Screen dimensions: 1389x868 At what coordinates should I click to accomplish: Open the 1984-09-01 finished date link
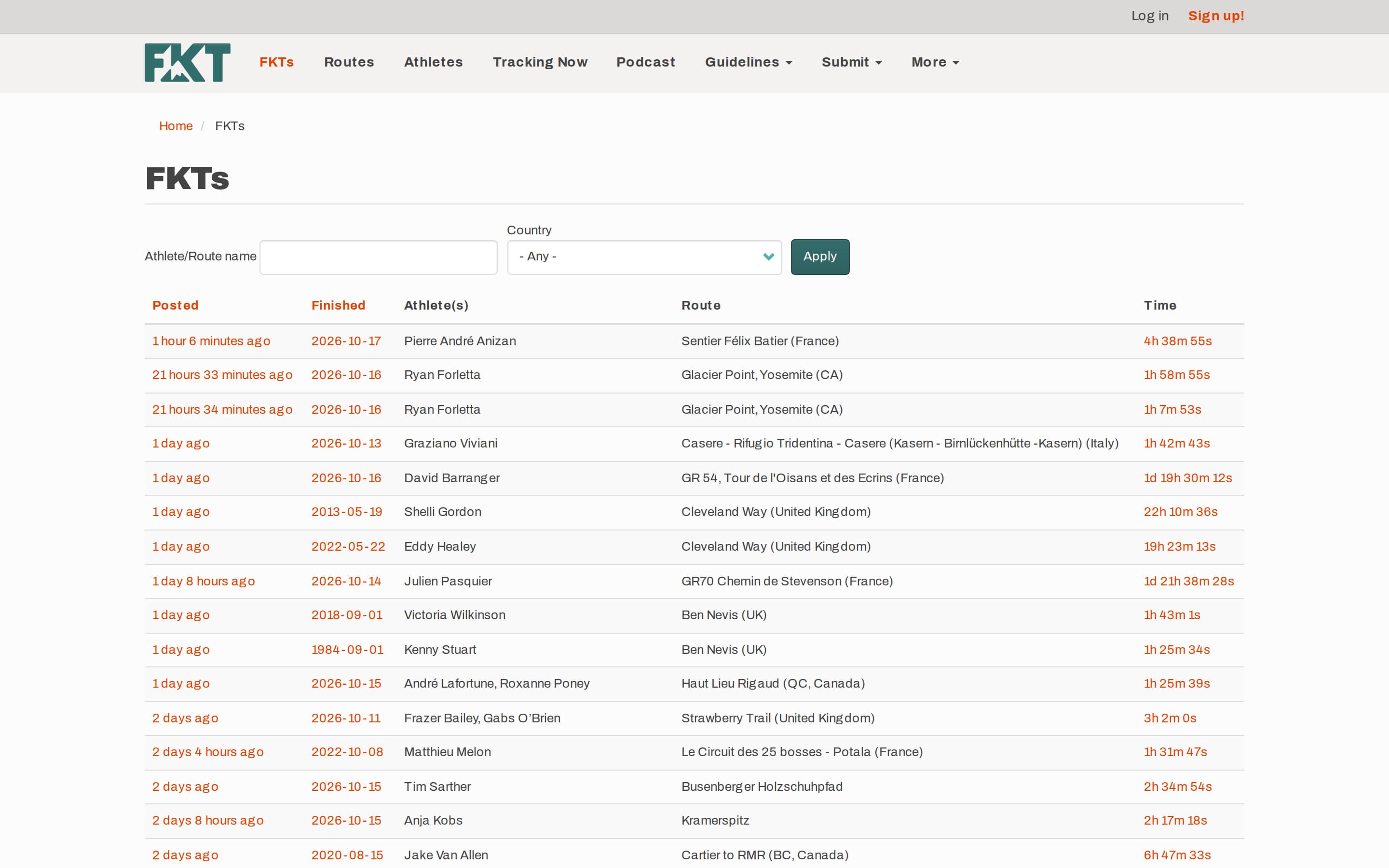347,650
